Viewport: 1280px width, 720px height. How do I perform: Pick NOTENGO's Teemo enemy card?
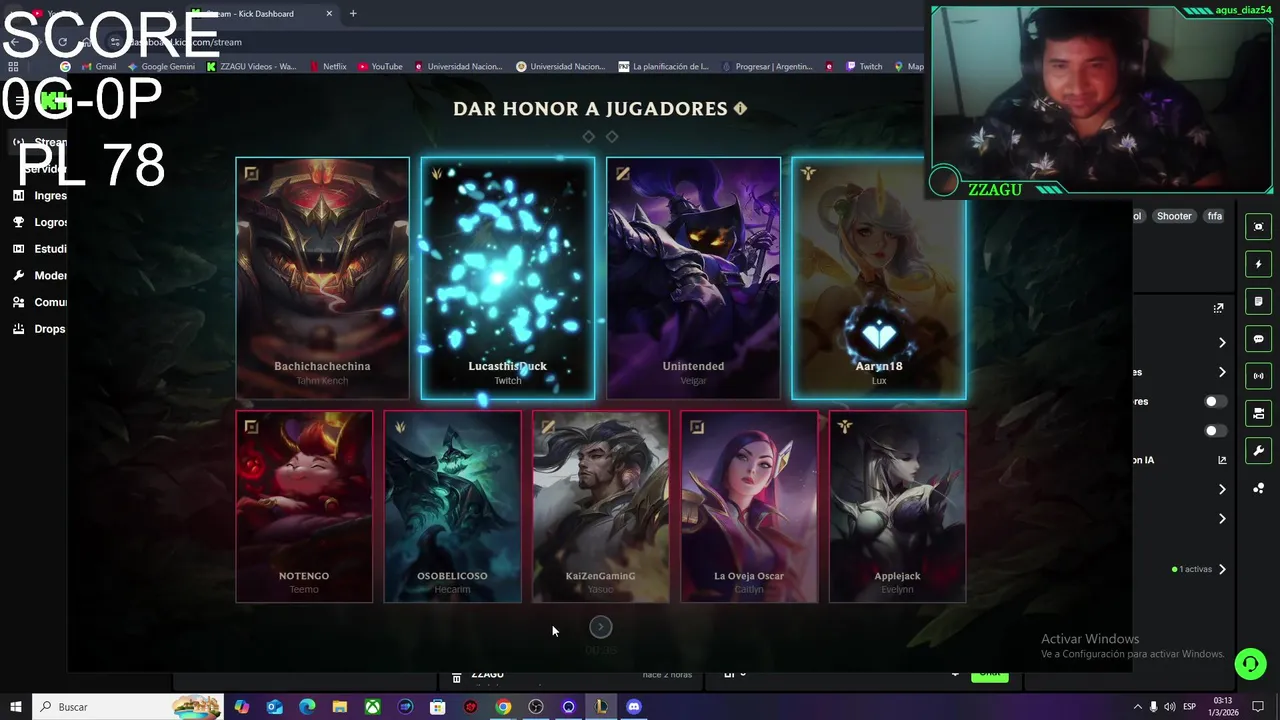pos(304,507)
